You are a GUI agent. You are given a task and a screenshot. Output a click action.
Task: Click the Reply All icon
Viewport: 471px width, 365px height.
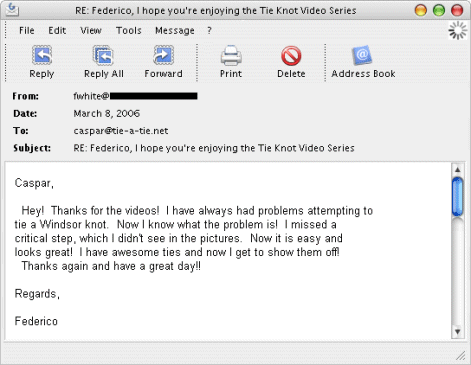(103, 55)
